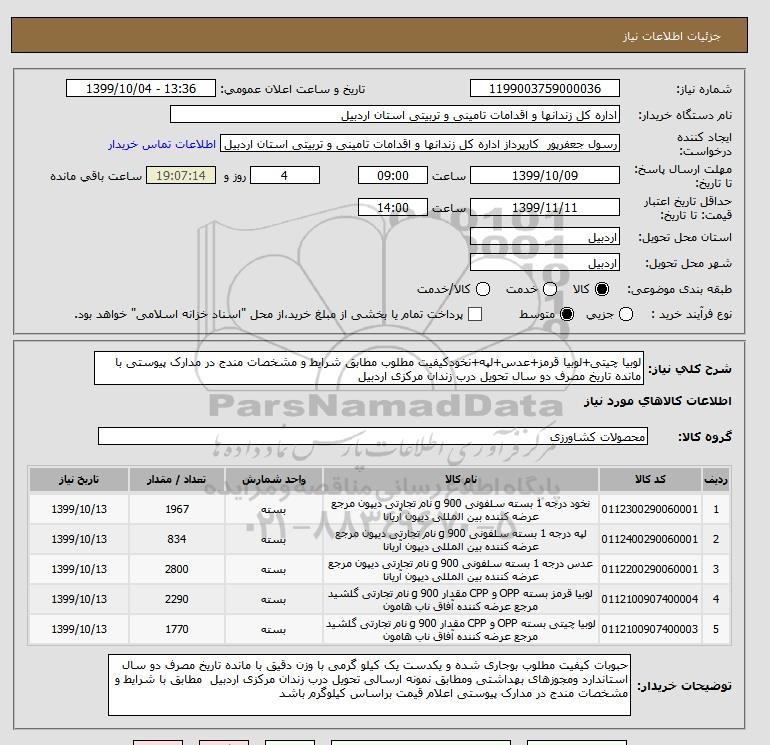Click the request creator field رسول جعفرپور
The width and height of the screenshot is (770, 745).
[420, 144]
